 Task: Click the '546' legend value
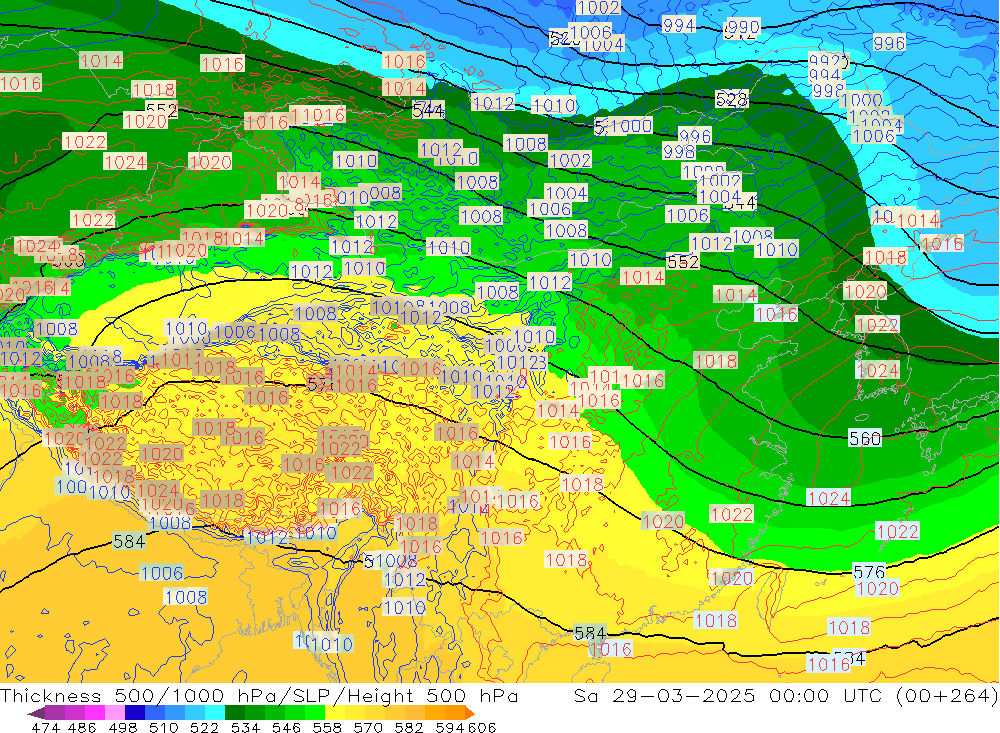point(286,727)
